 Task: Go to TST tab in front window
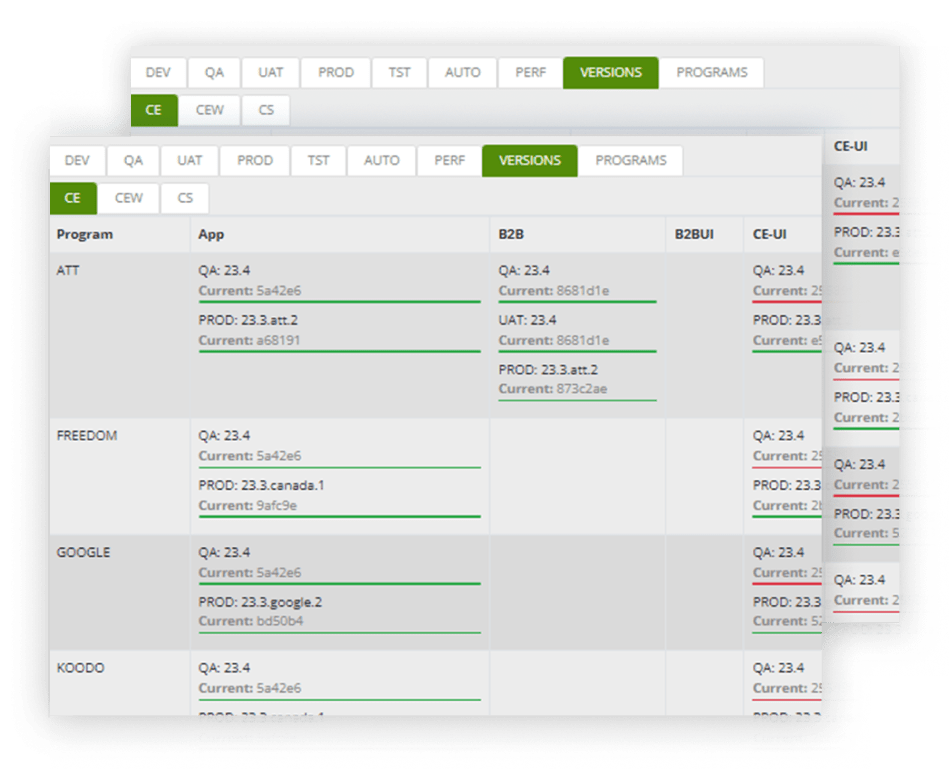tap(318, 161)
